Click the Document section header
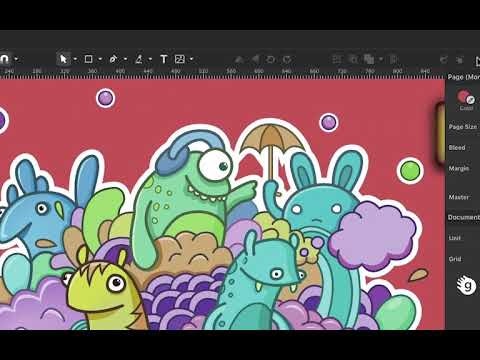480x360 pixels. pyautogui.click(x=464, y=217)
